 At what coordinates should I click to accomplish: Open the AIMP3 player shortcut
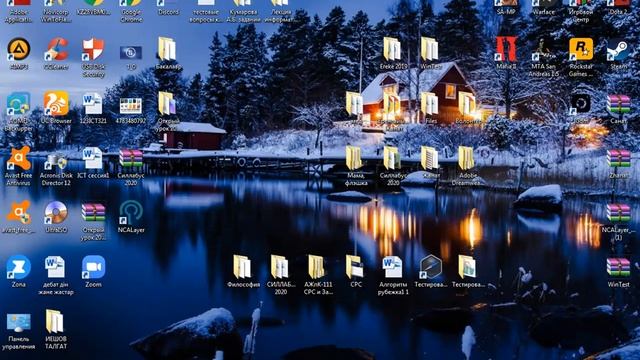click(x=19, y=49)
